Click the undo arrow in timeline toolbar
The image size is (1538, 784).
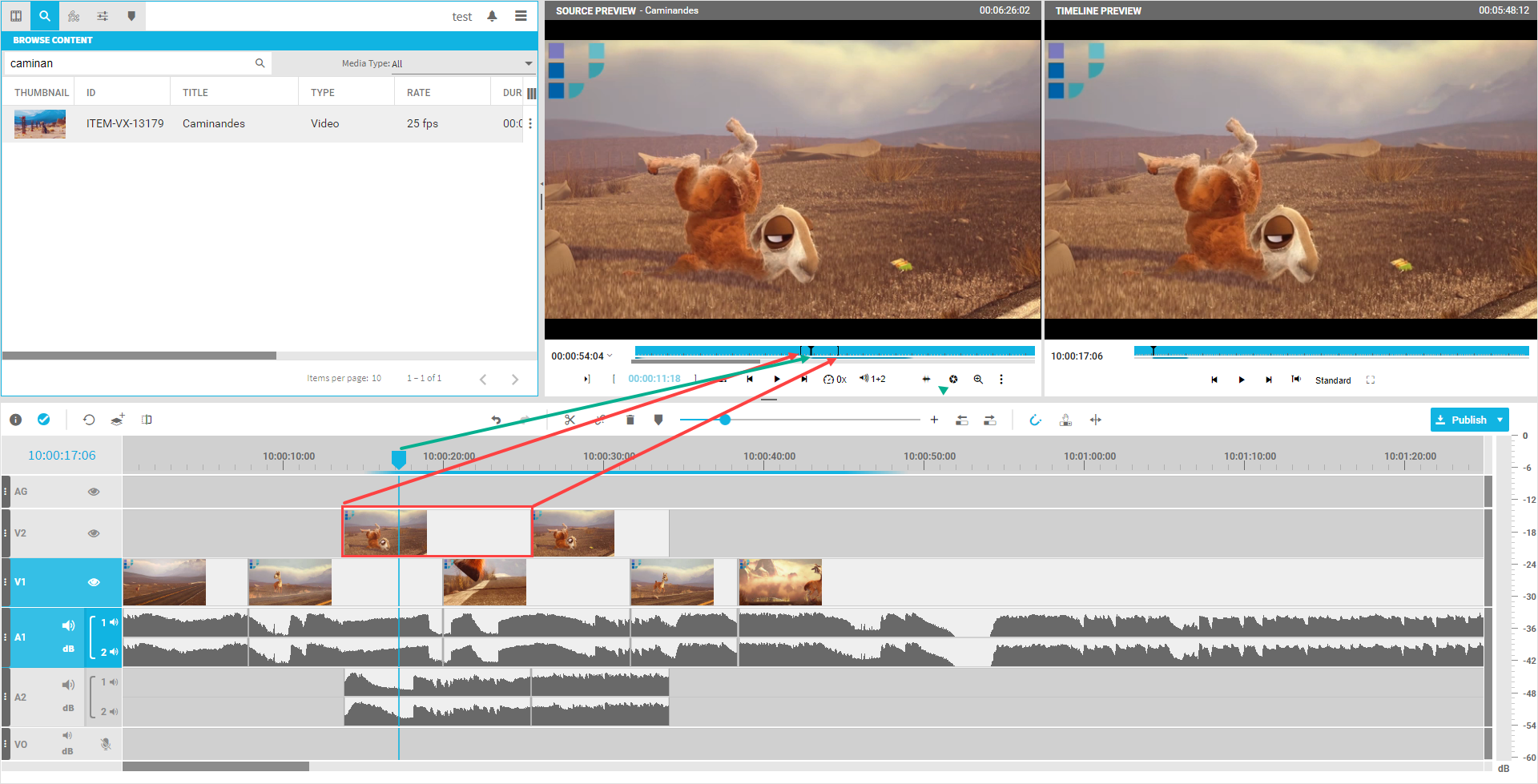click(x=496, y=420)
